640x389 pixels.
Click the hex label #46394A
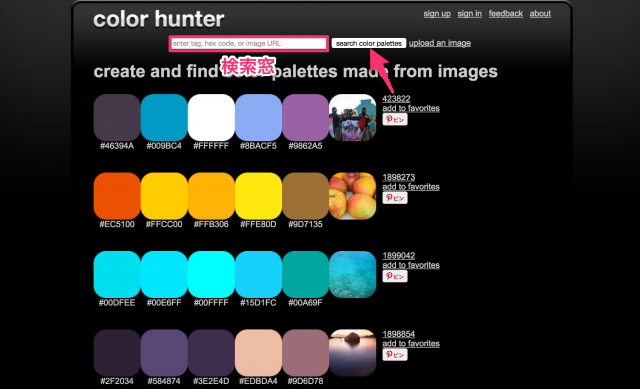click(117, 146)
